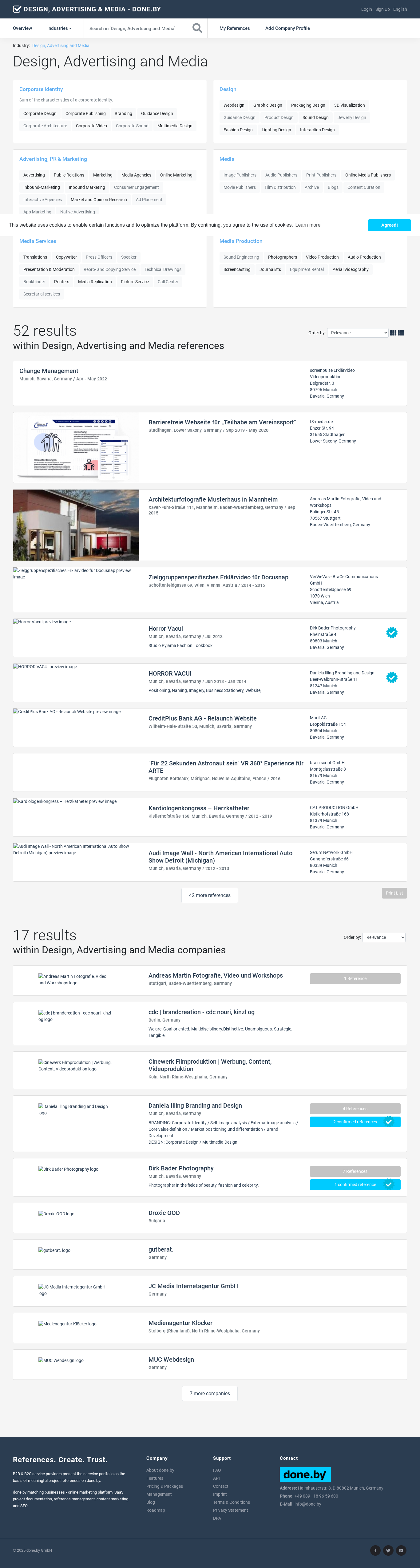Screen dimensions: 420x1568
Task: Select the Webdesign category tag
Action: [x=234, y=105]
